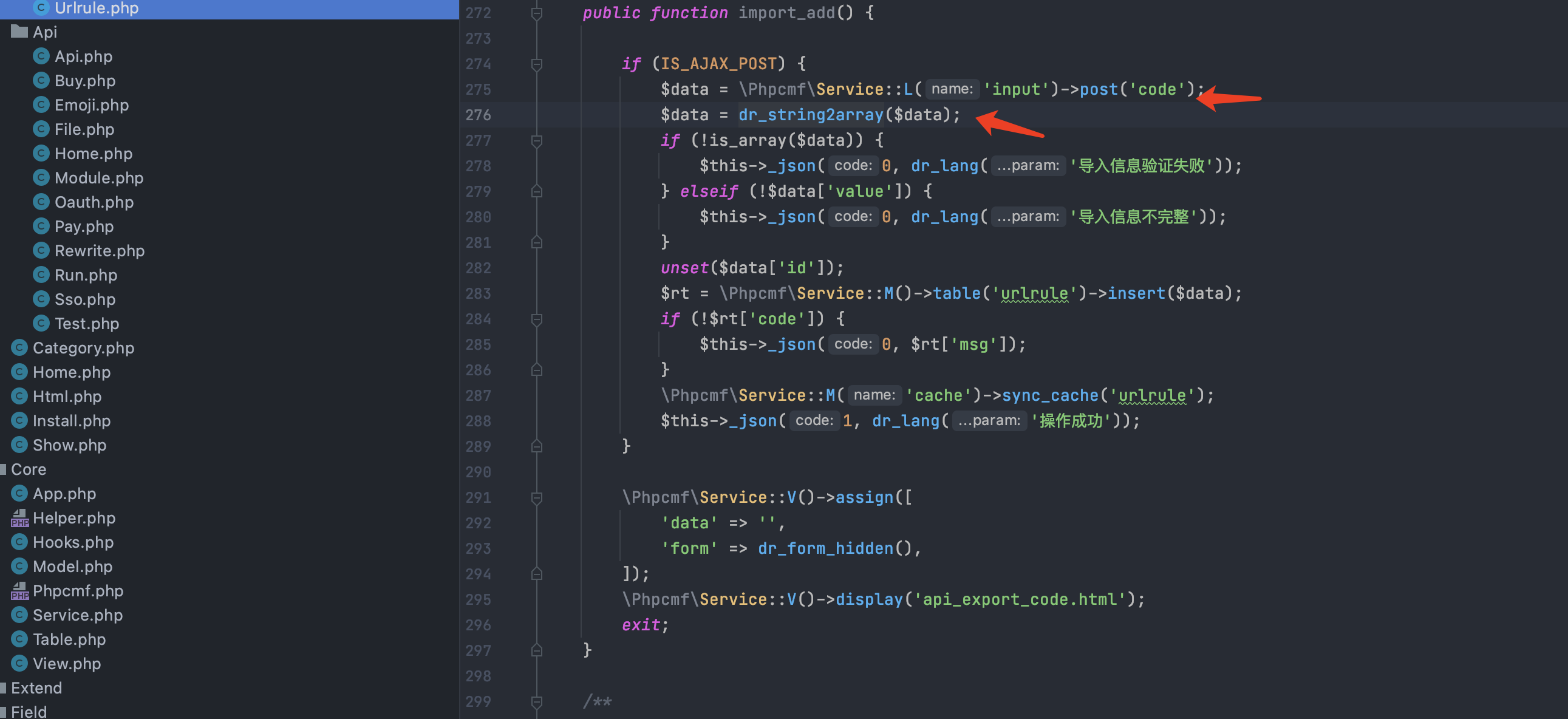Fold end marker at line 289
This screenshot has height=719, width=1568.
pos(536,446)
